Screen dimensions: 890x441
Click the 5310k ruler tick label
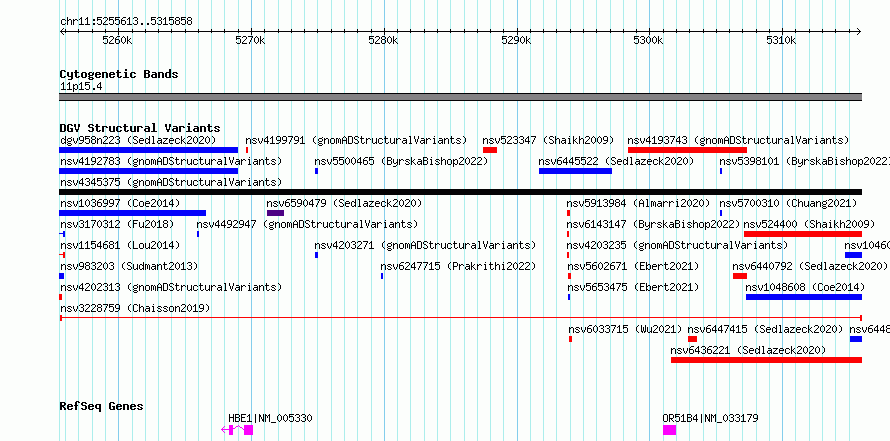(x=782, y=40)
